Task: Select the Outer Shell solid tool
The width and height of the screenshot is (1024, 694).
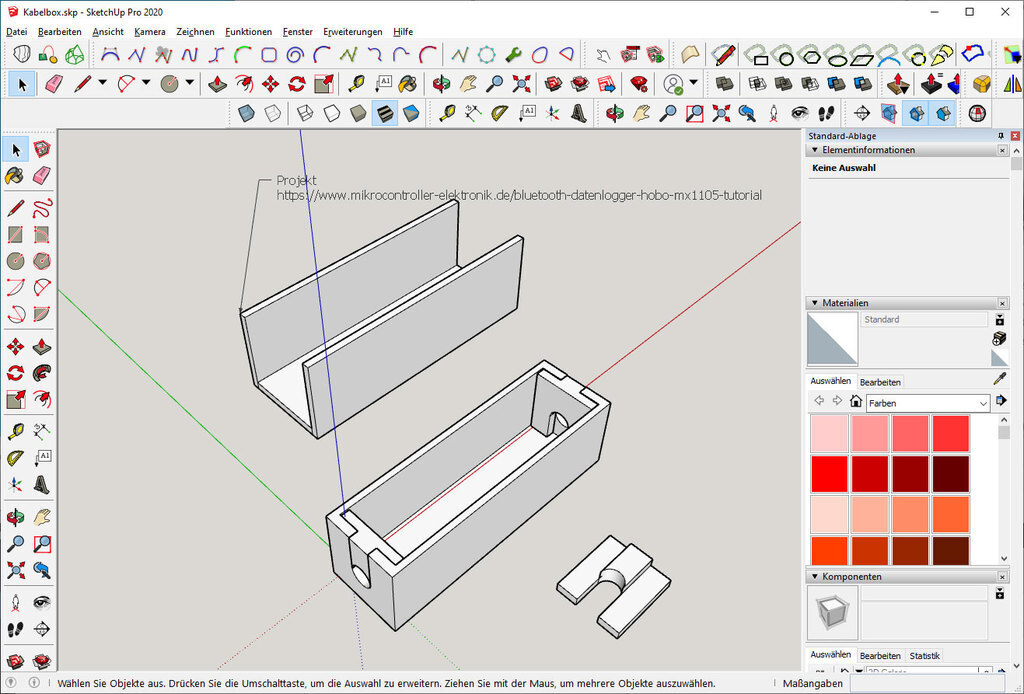Action: click(x=724, y=83)
